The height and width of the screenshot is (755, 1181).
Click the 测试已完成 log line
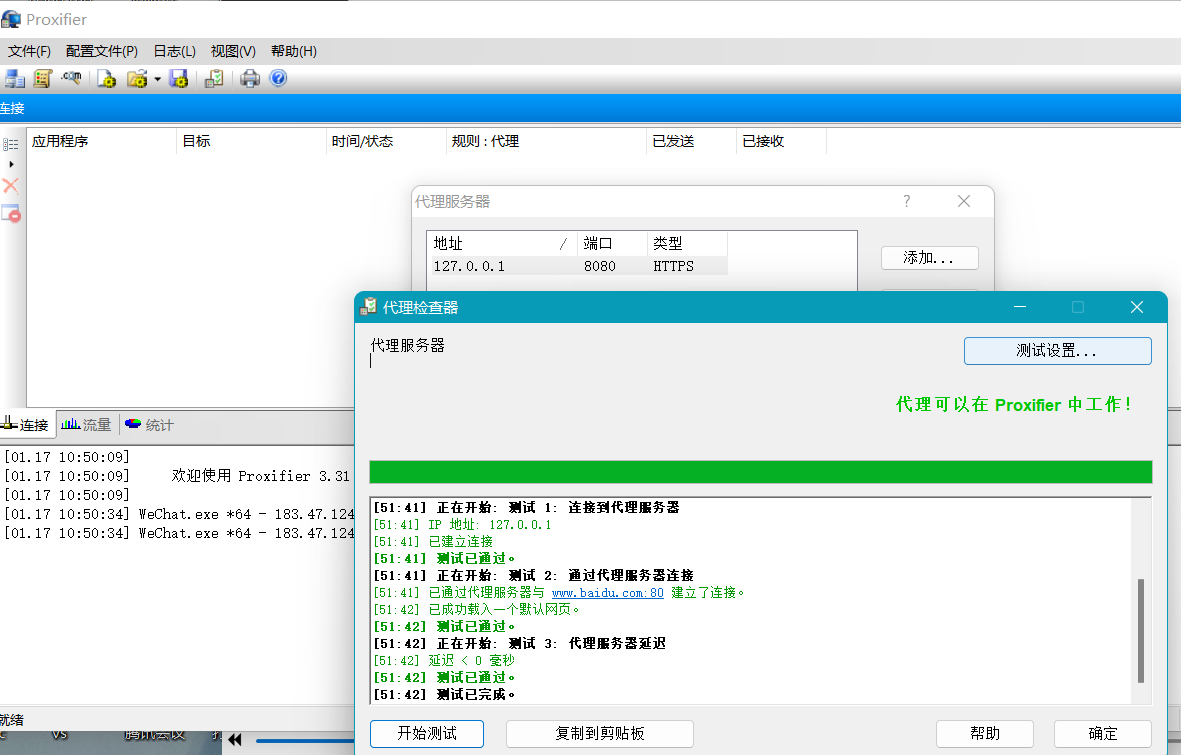[444, 695]
